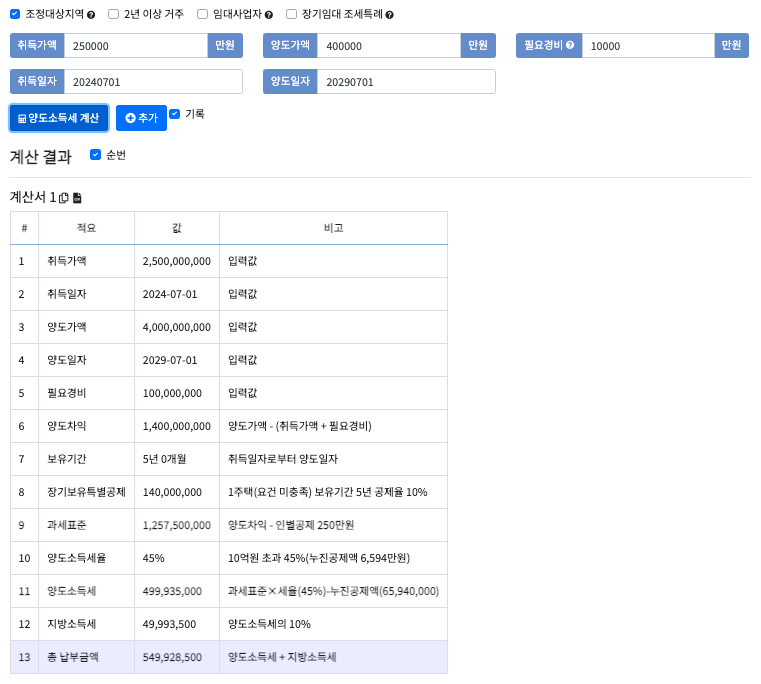This screenshot has height=684, width=761.
Task: Select the 양도소득세 value 499,935,000
Action: point(172,591)
